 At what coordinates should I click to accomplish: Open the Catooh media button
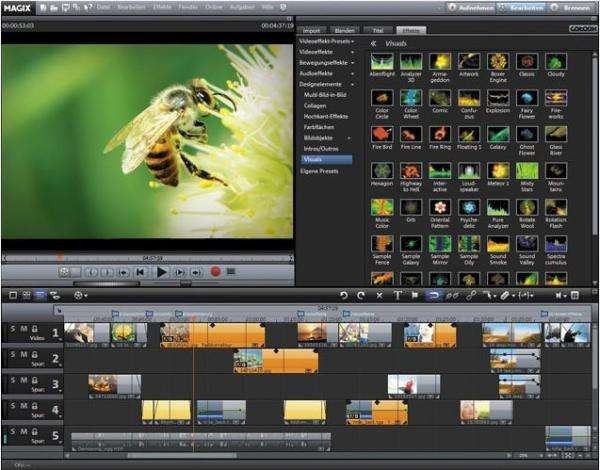point(583,29)
